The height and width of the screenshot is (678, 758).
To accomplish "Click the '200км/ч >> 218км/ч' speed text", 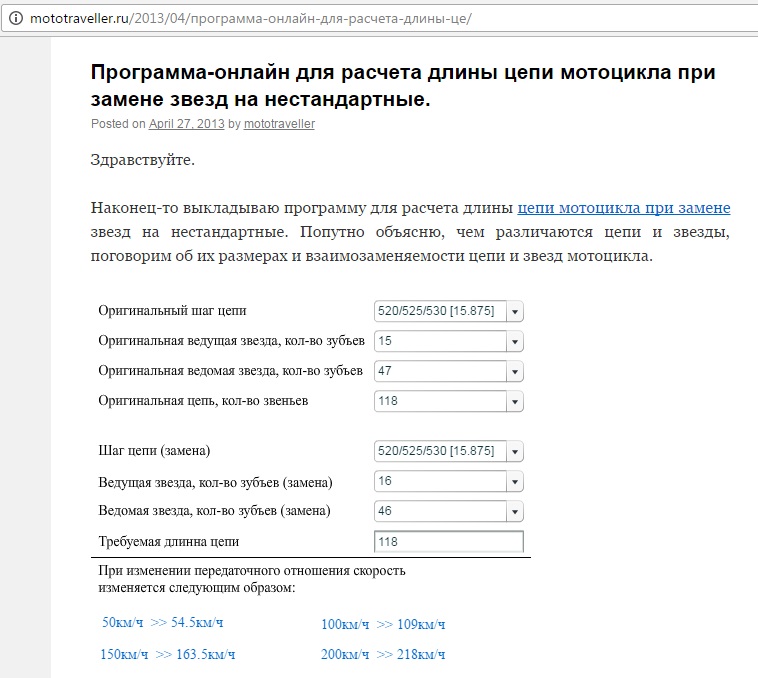I will (382, 655).
